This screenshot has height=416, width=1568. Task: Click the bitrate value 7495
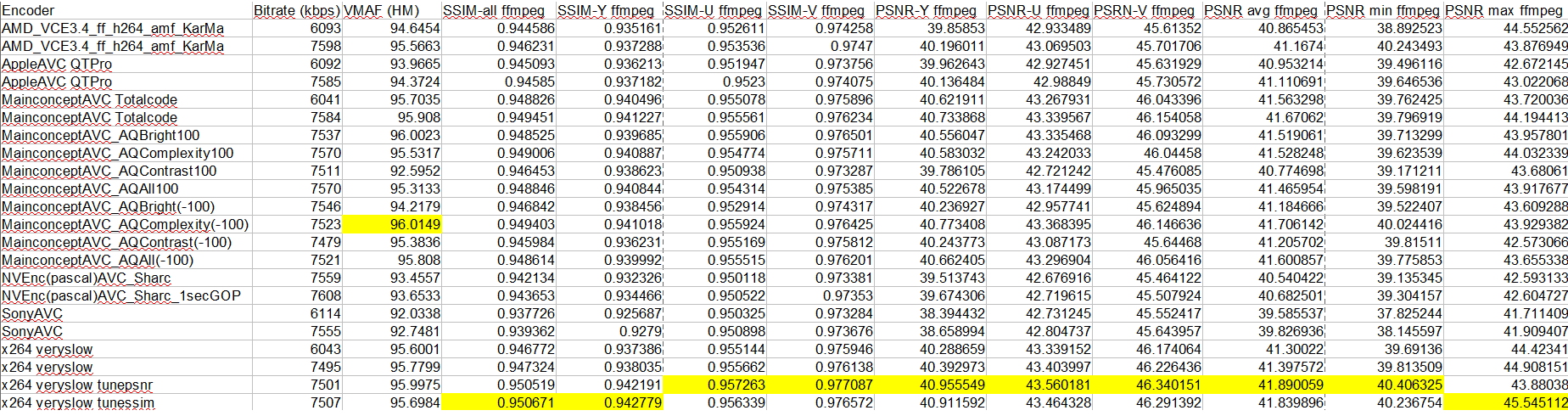[297, 367]
